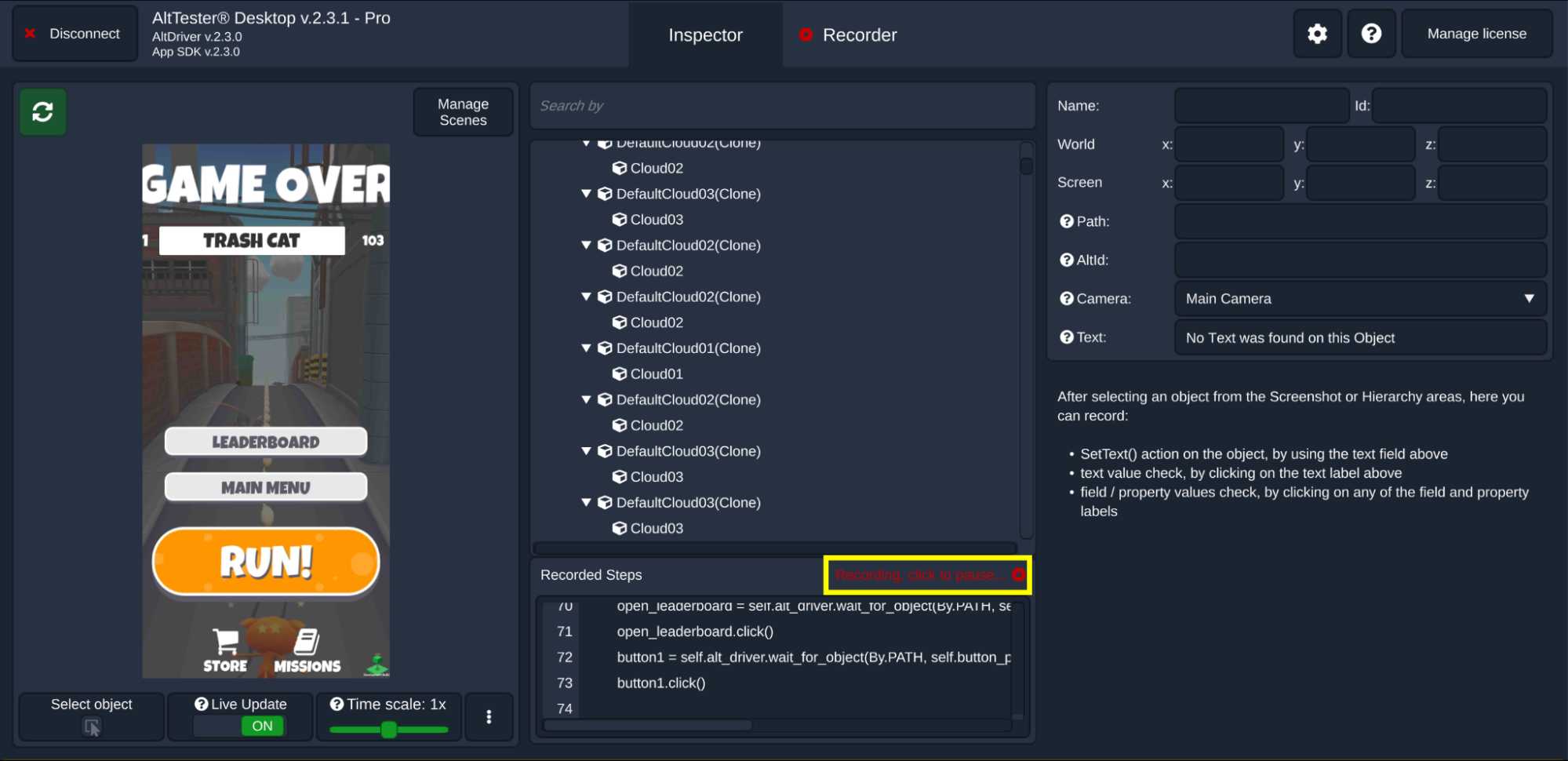Click Store cart icon in game screenshot

click(x=225, y=643)
